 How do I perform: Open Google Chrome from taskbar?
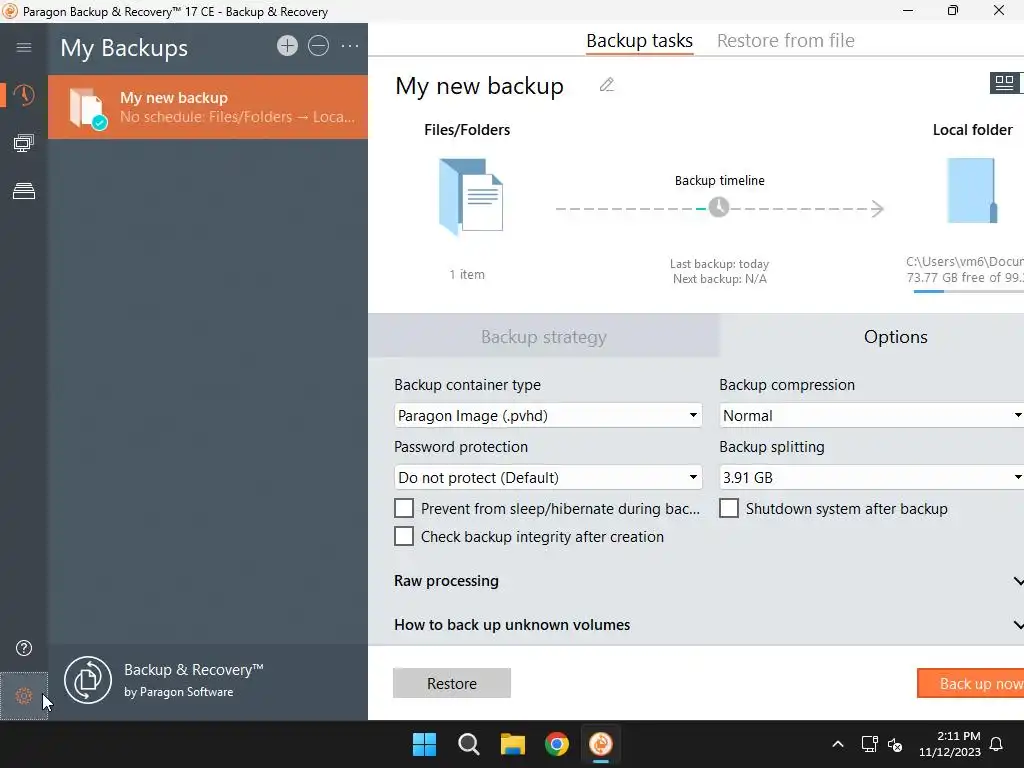556,744
